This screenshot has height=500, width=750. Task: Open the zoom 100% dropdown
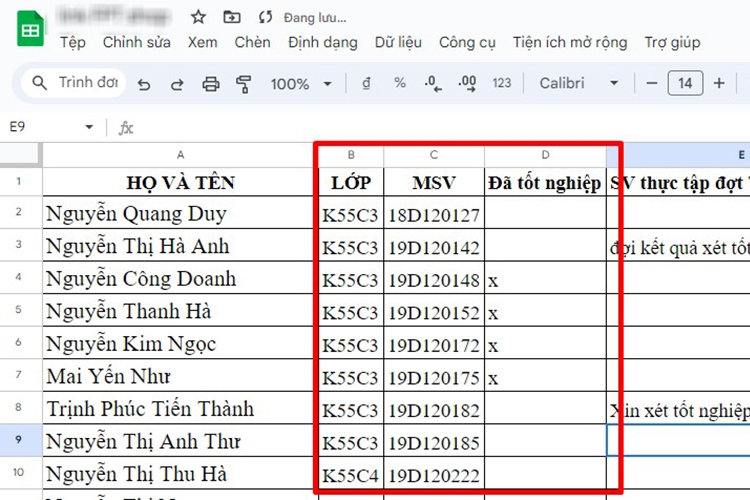301,84
